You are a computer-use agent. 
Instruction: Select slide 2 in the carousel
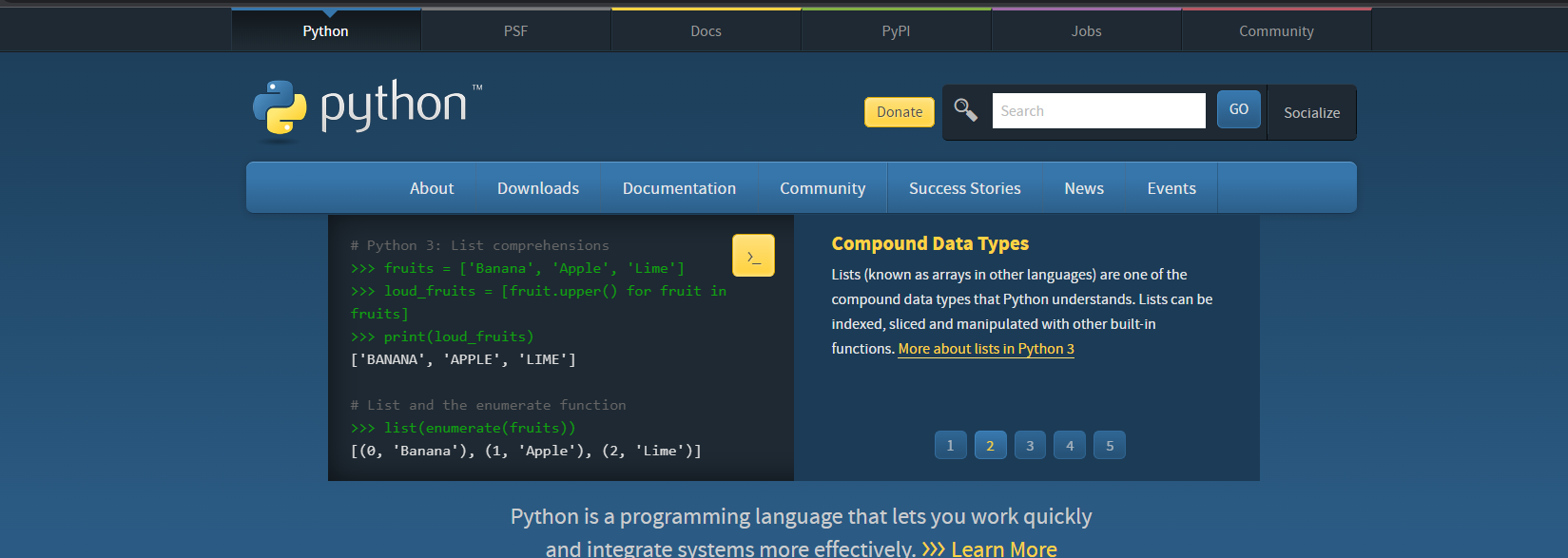[990, 445]
